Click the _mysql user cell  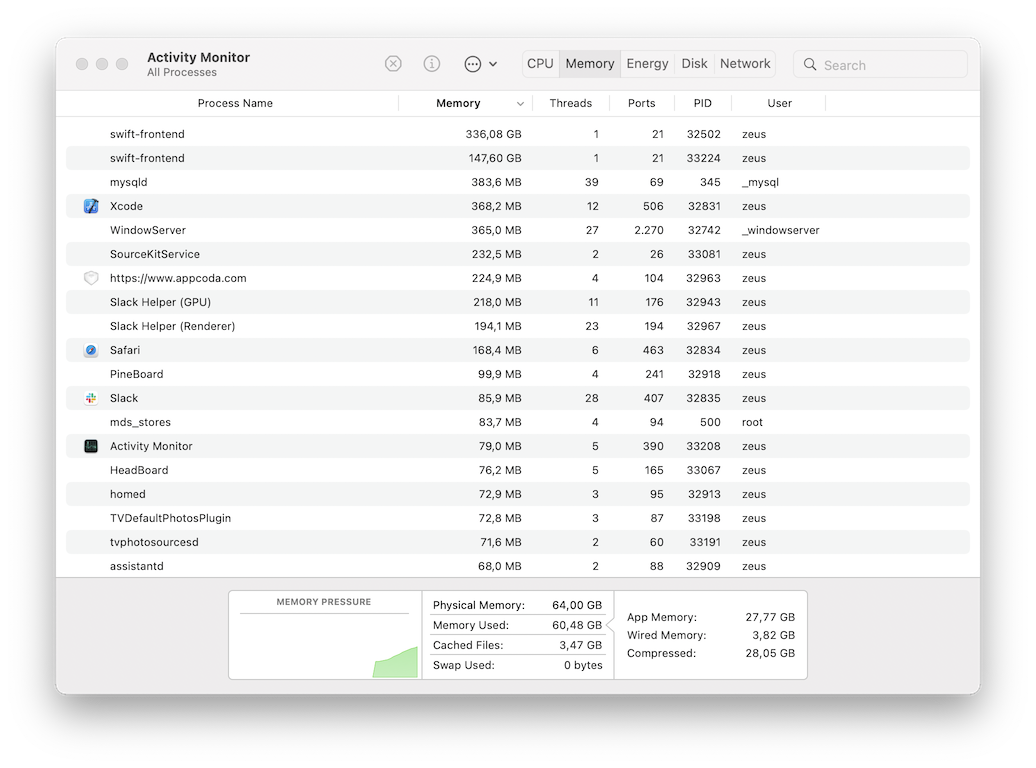[x=760, y=182]
